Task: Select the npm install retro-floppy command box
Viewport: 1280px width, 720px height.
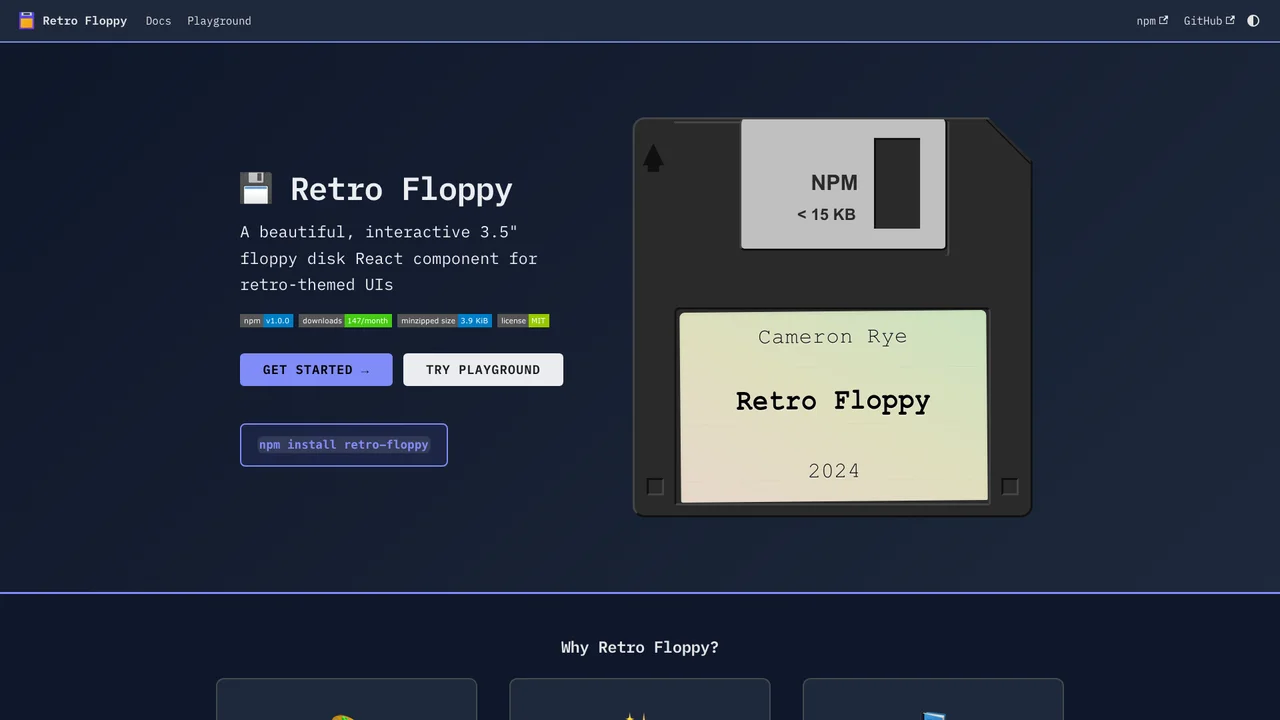Action: [x=343, y=444]
